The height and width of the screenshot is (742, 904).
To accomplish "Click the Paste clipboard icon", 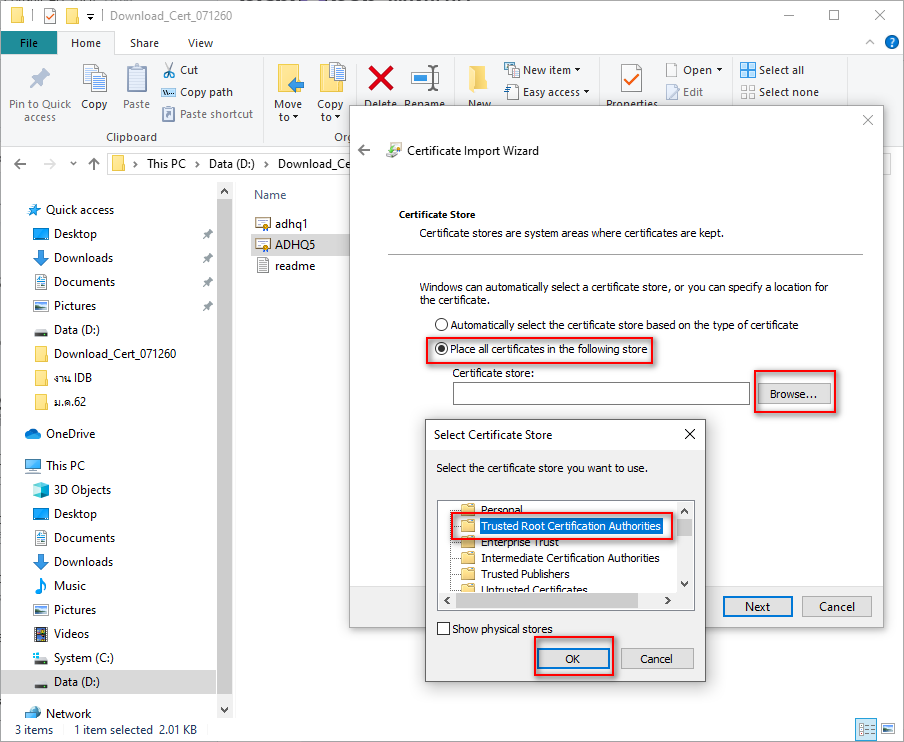I will (x=137, y=80).
